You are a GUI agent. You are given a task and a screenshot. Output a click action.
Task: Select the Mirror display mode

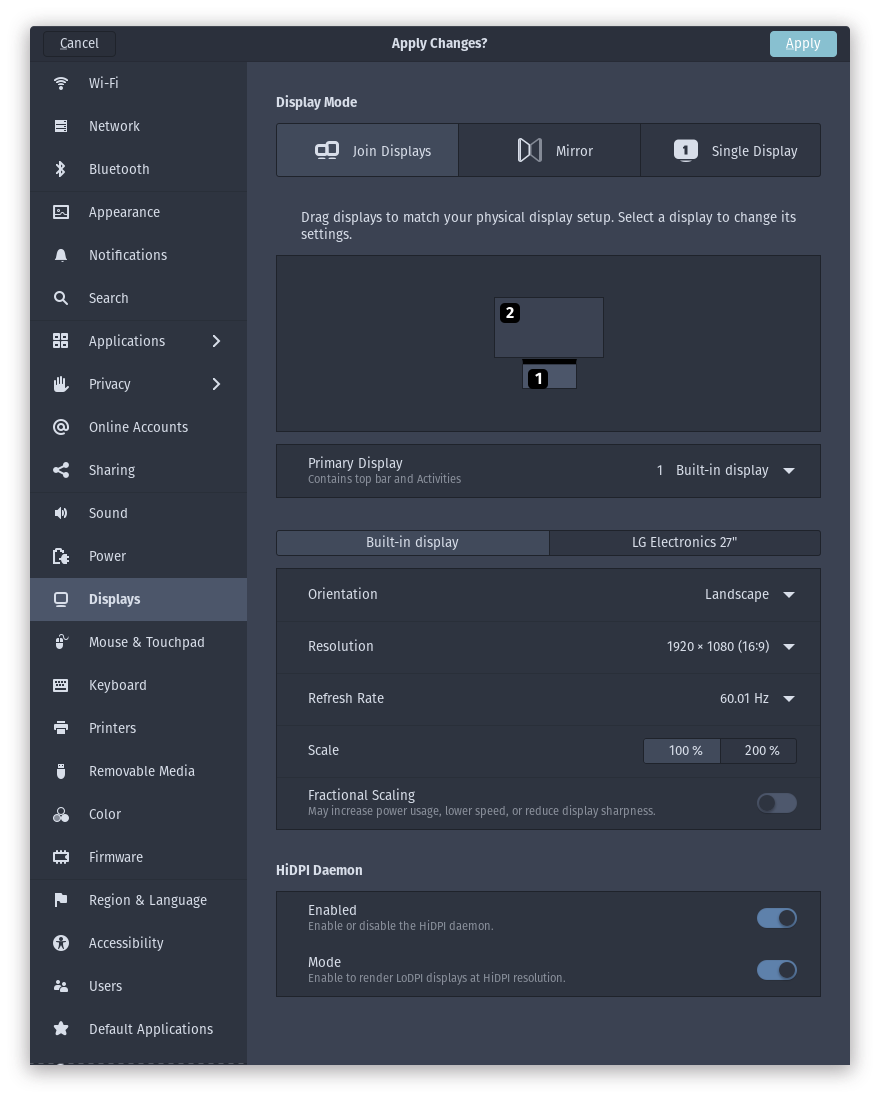549,150
